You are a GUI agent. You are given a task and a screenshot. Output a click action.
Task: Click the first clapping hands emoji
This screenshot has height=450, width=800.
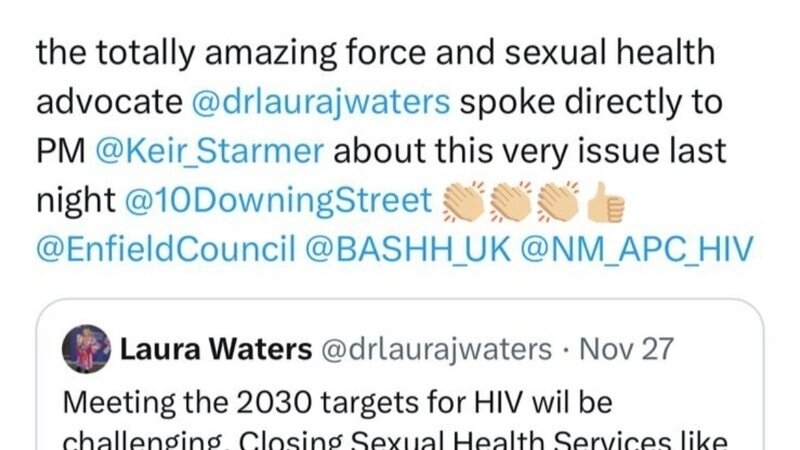tap(463, 201)
